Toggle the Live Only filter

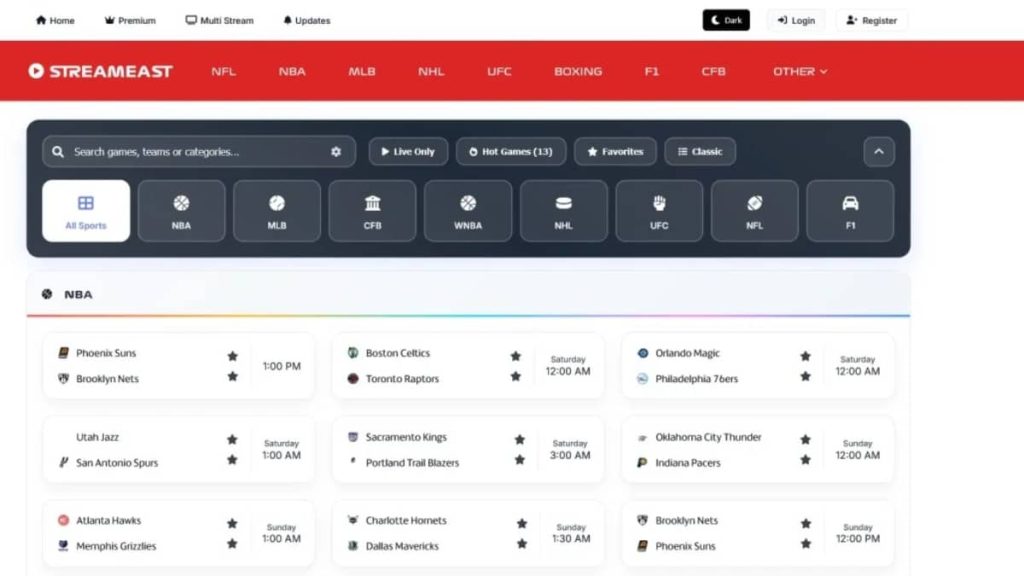(x=408, y=152)
